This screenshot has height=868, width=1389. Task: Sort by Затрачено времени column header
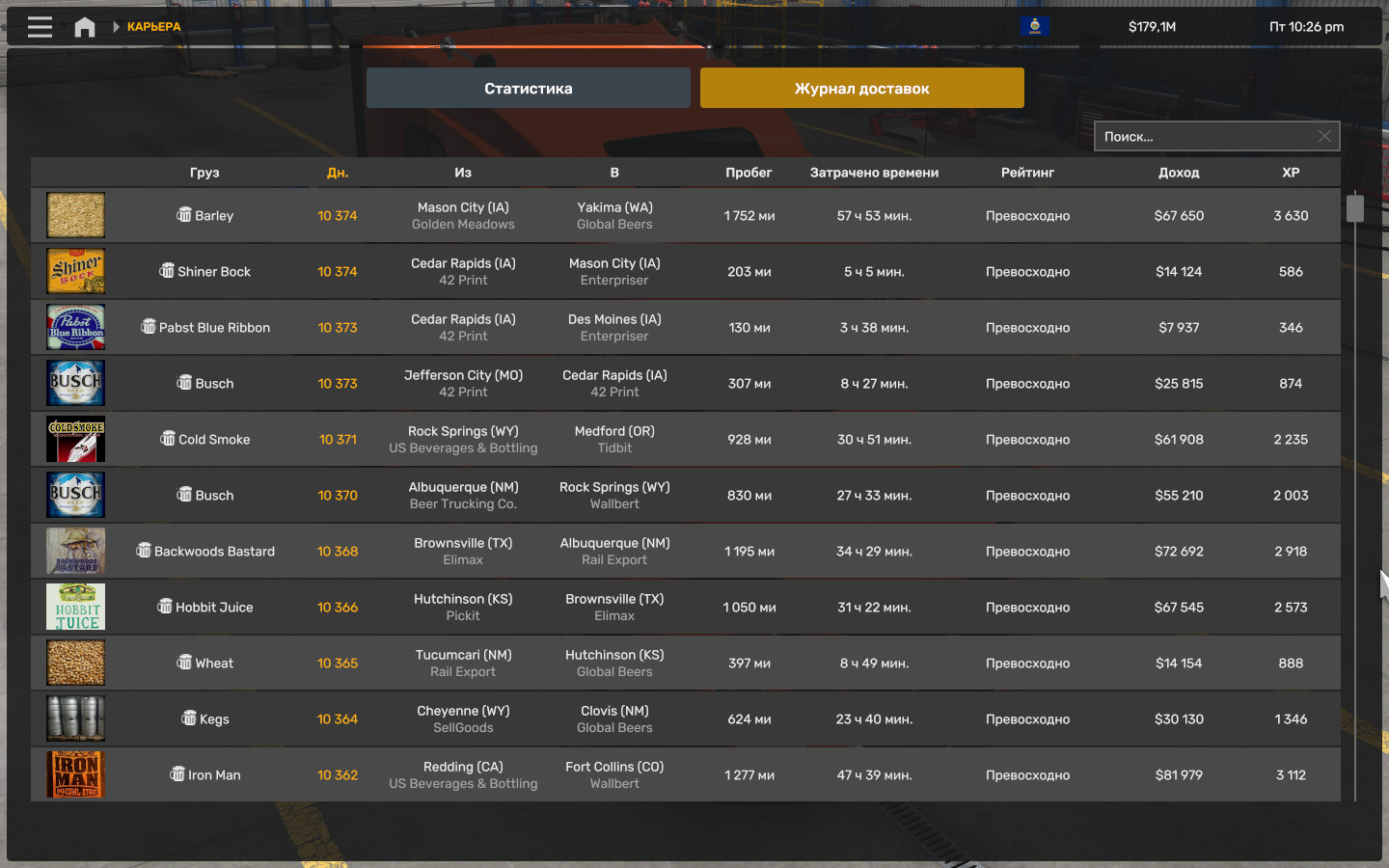pyautogui.click(x=874, y=173)
